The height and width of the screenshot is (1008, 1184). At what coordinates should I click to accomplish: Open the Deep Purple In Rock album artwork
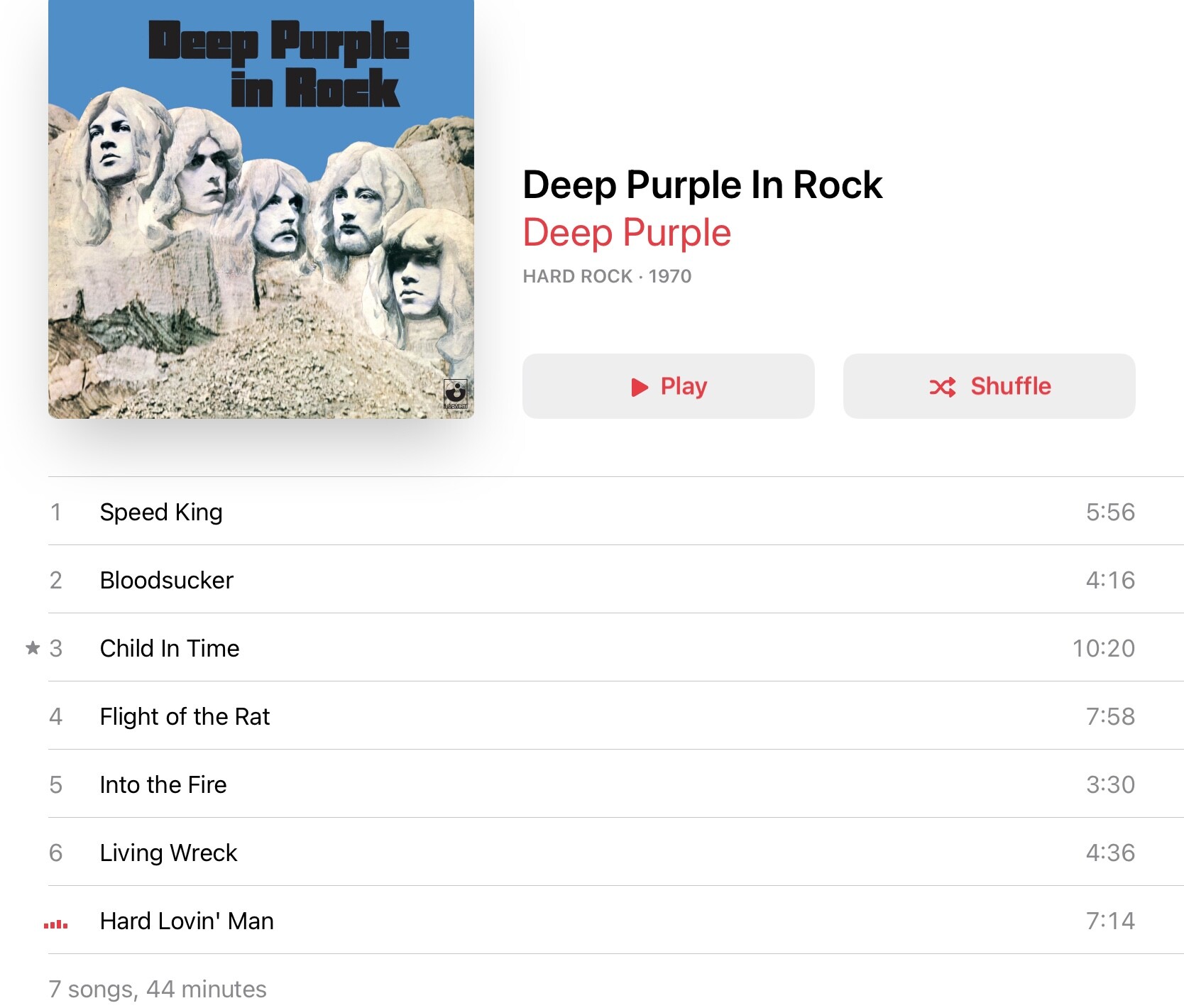pos(261,209)
